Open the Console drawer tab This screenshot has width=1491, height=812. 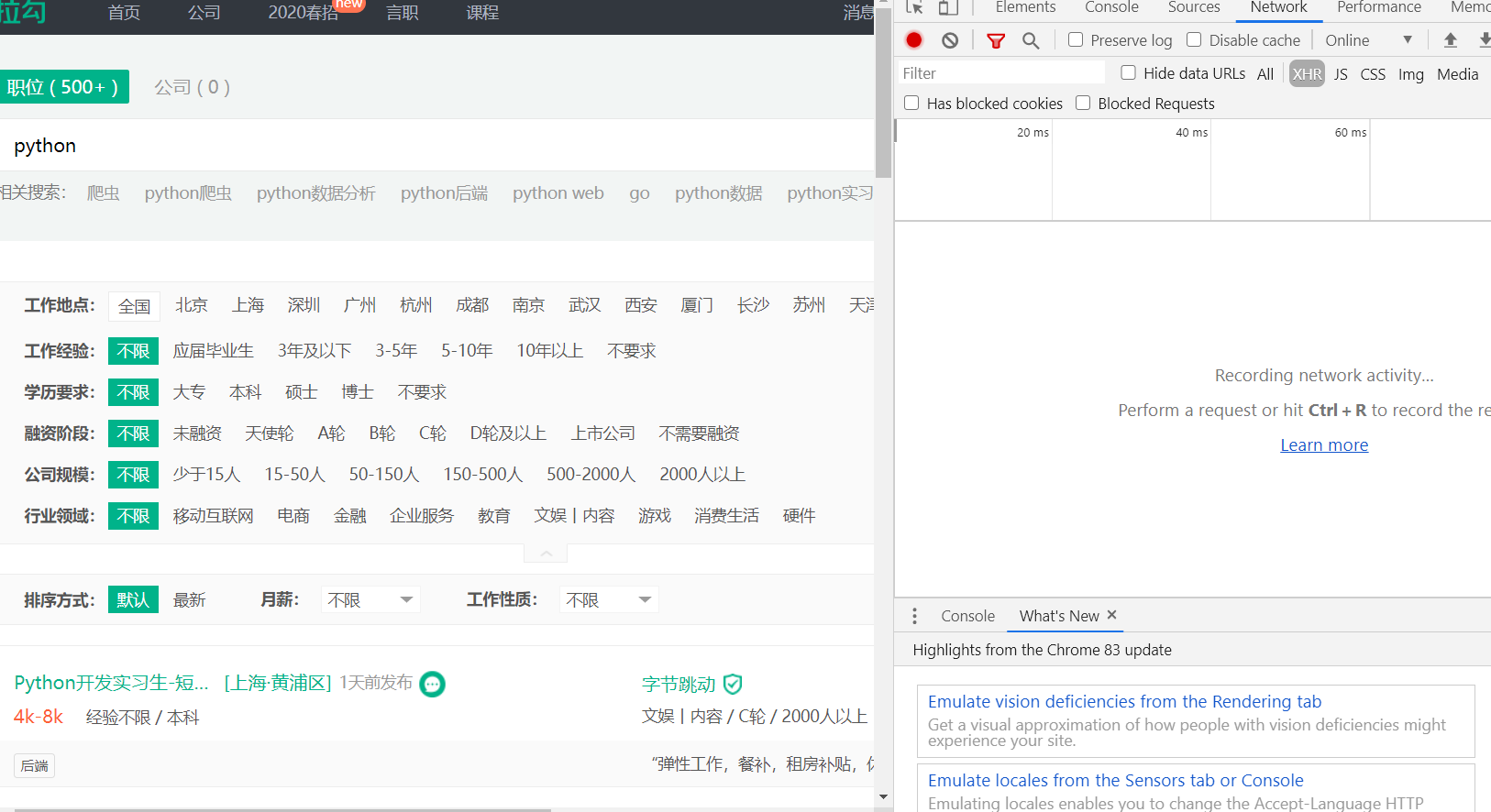pyautogui.click(x=967, y=616)
